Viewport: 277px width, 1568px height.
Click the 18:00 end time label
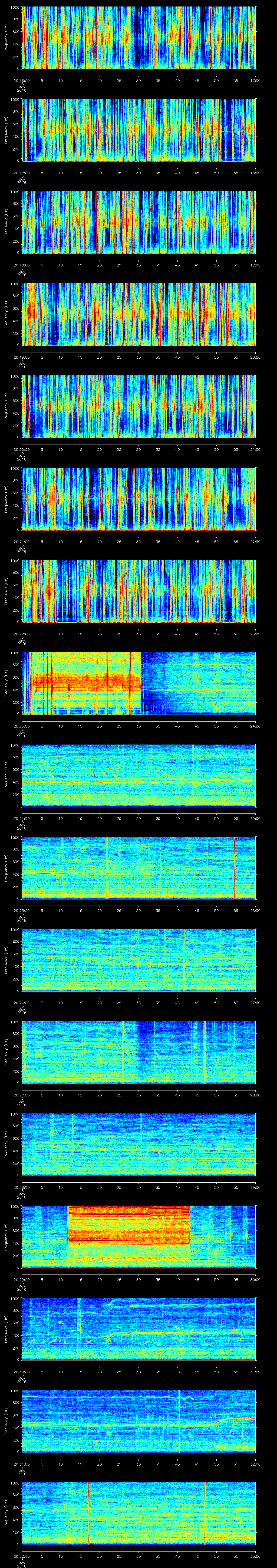pyautogui.click(x=256, y=173)
